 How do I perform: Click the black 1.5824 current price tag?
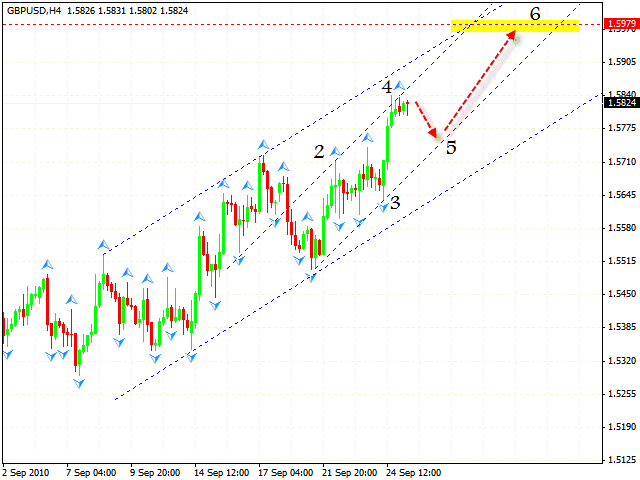click(x=622, y=102)
